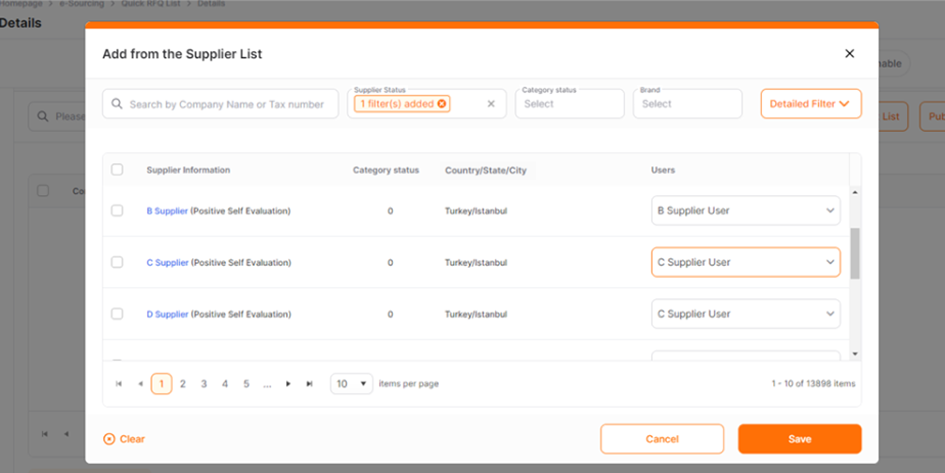Image resolution: width=945 pixels, height=473 pixels.
Task: Open the B Supplier link
Action: [x=167, y=210]
